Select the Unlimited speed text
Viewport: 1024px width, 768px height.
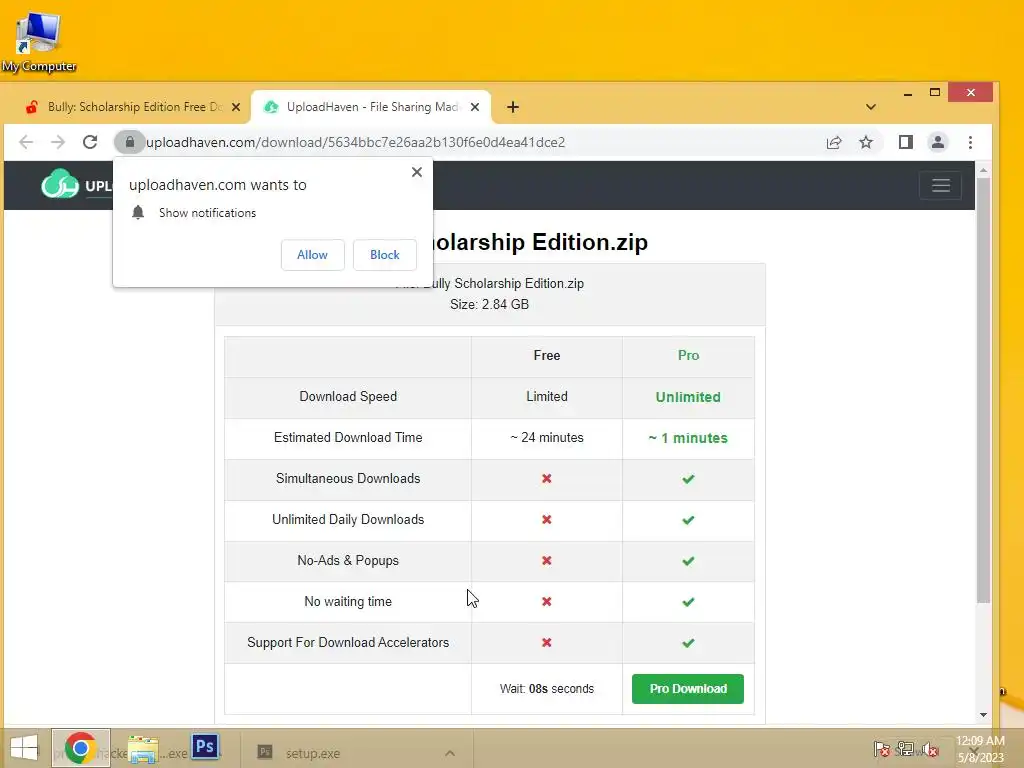tap(688, 397)
